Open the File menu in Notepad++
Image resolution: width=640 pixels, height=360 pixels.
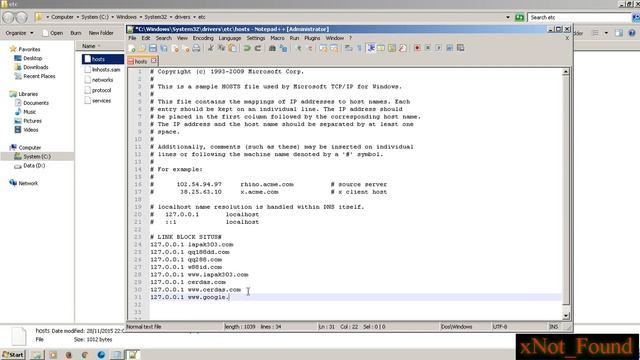click(132, 38)
